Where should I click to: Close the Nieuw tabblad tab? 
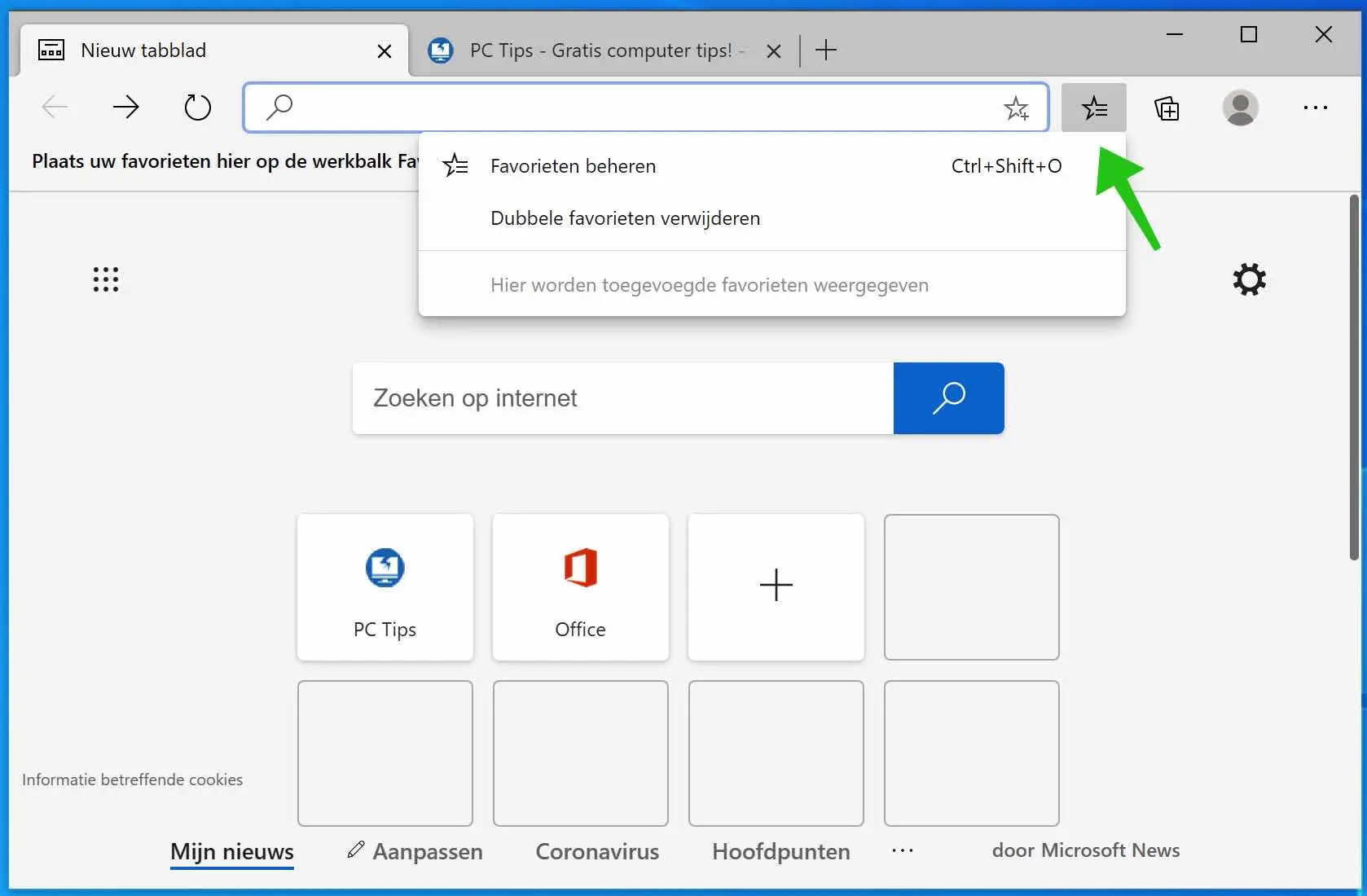(x=385, y=51)
